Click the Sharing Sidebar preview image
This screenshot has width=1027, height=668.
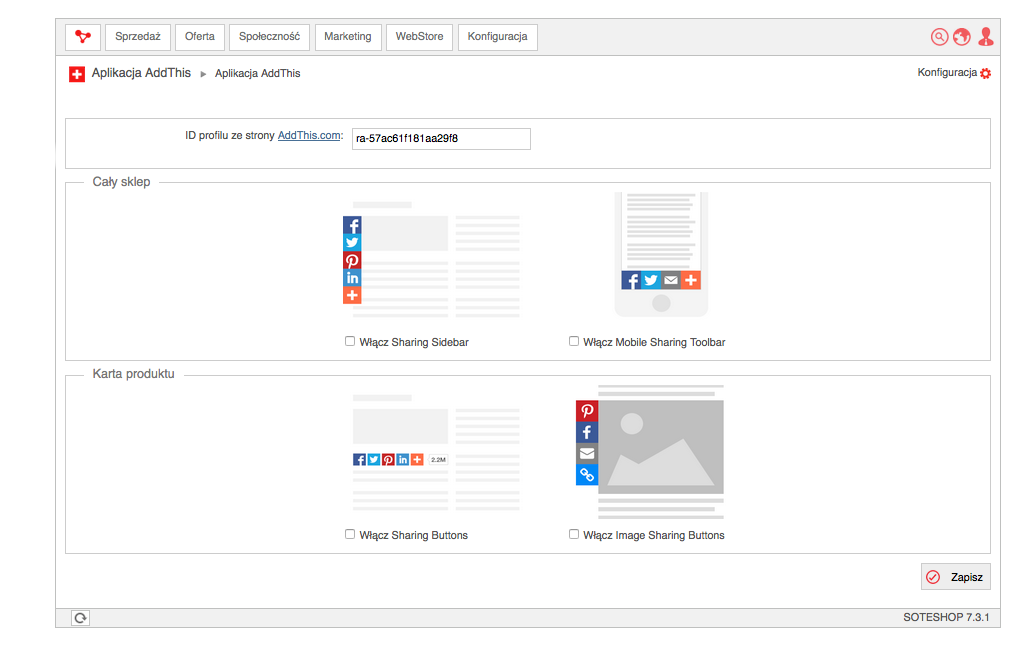[431, 260]
